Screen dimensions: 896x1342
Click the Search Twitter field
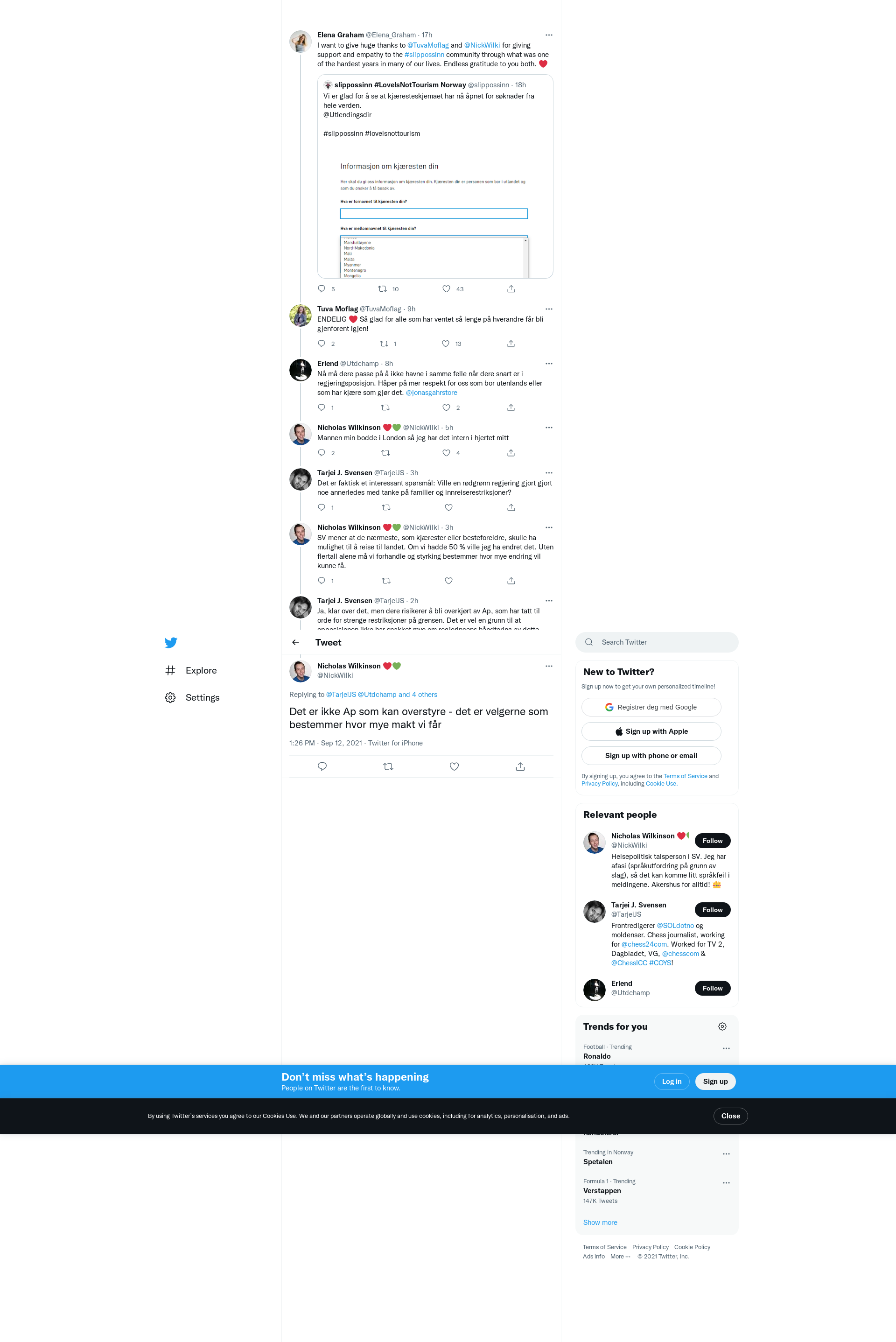[657, 642]
